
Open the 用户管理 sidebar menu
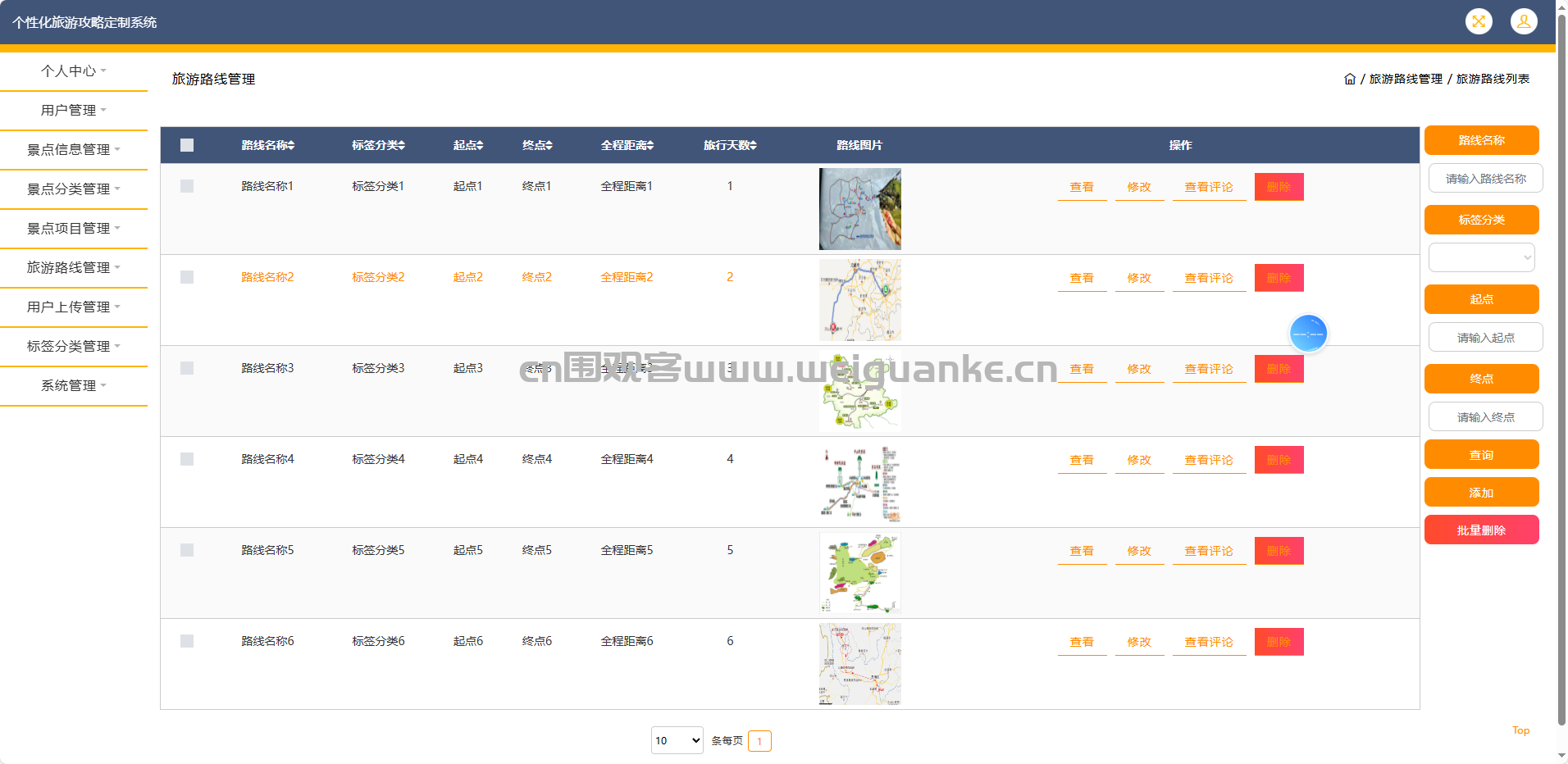pos(74,111)
